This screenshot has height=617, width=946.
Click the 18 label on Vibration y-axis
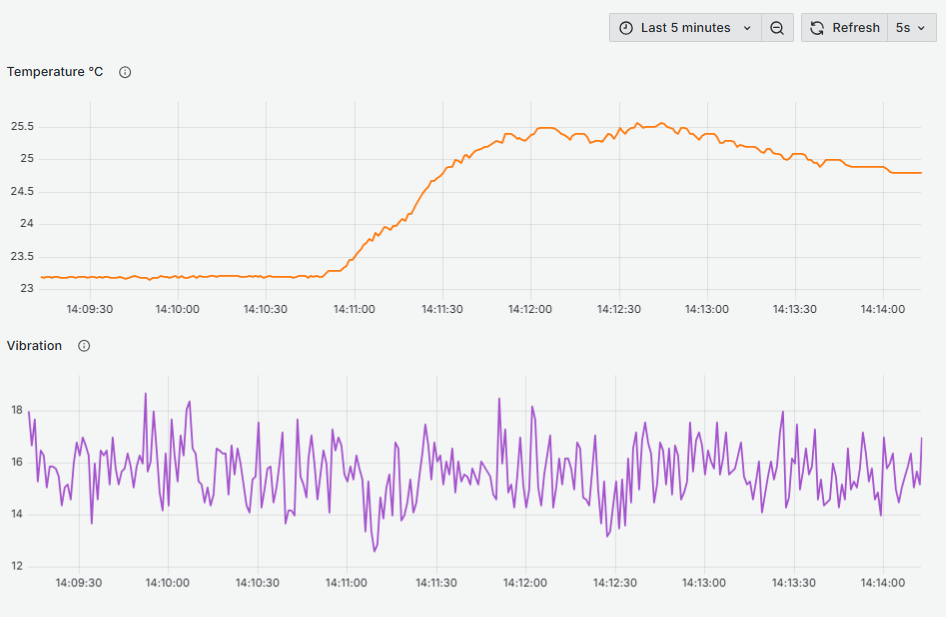(x=17, y=410)
